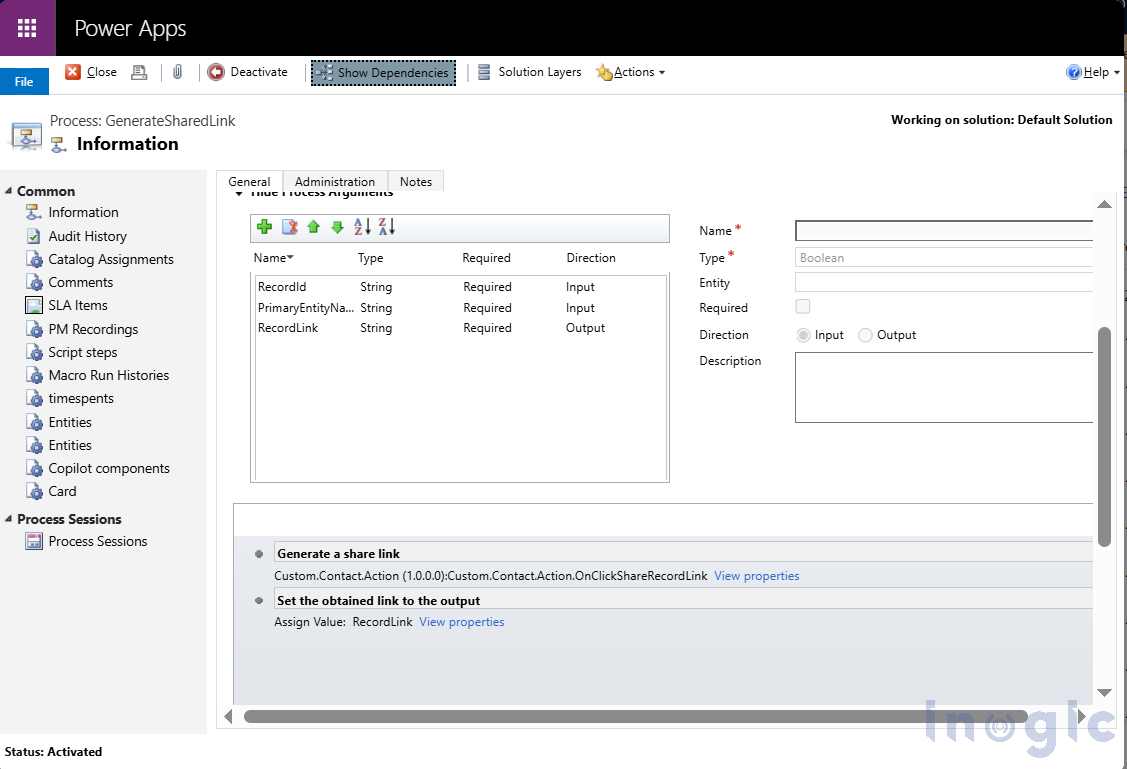Click the red Close icon in toolbar

(x=73, y=72)
